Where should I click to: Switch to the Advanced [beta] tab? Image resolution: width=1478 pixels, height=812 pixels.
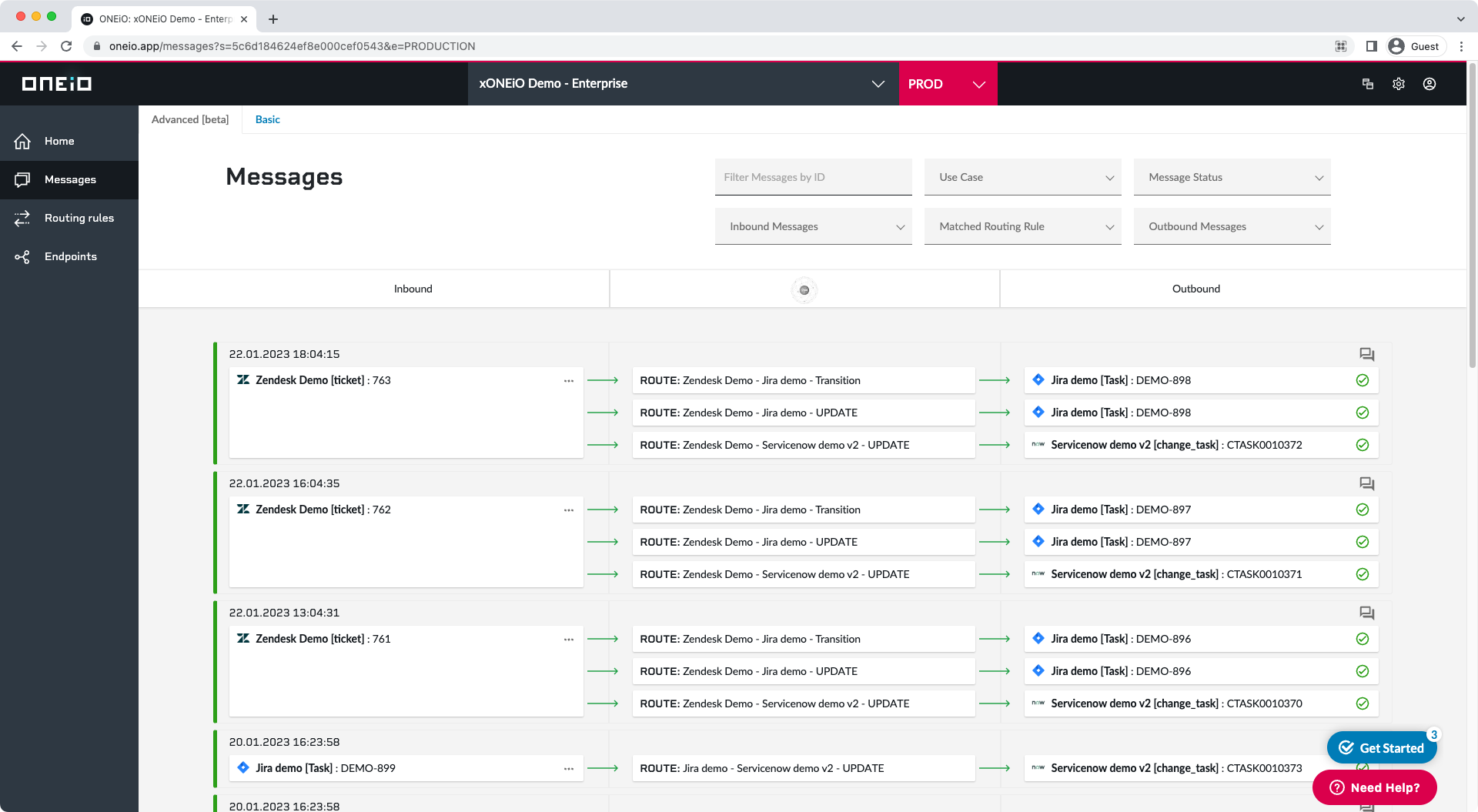point(189,119)
